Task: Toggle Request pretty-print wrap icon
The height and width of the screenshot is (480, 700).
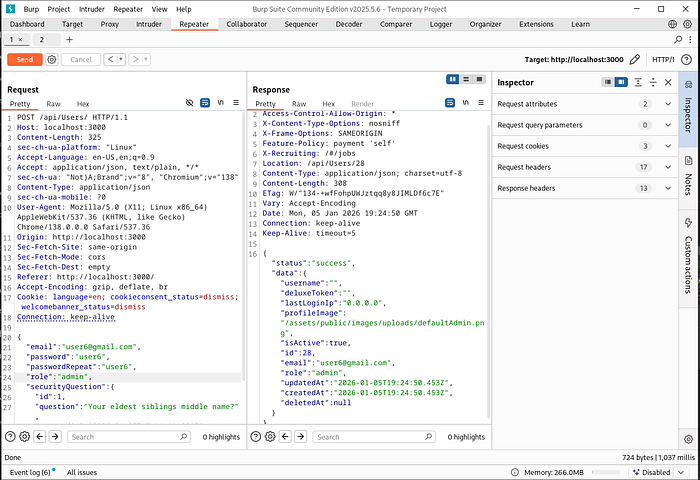Action: [x=205, y=103]
